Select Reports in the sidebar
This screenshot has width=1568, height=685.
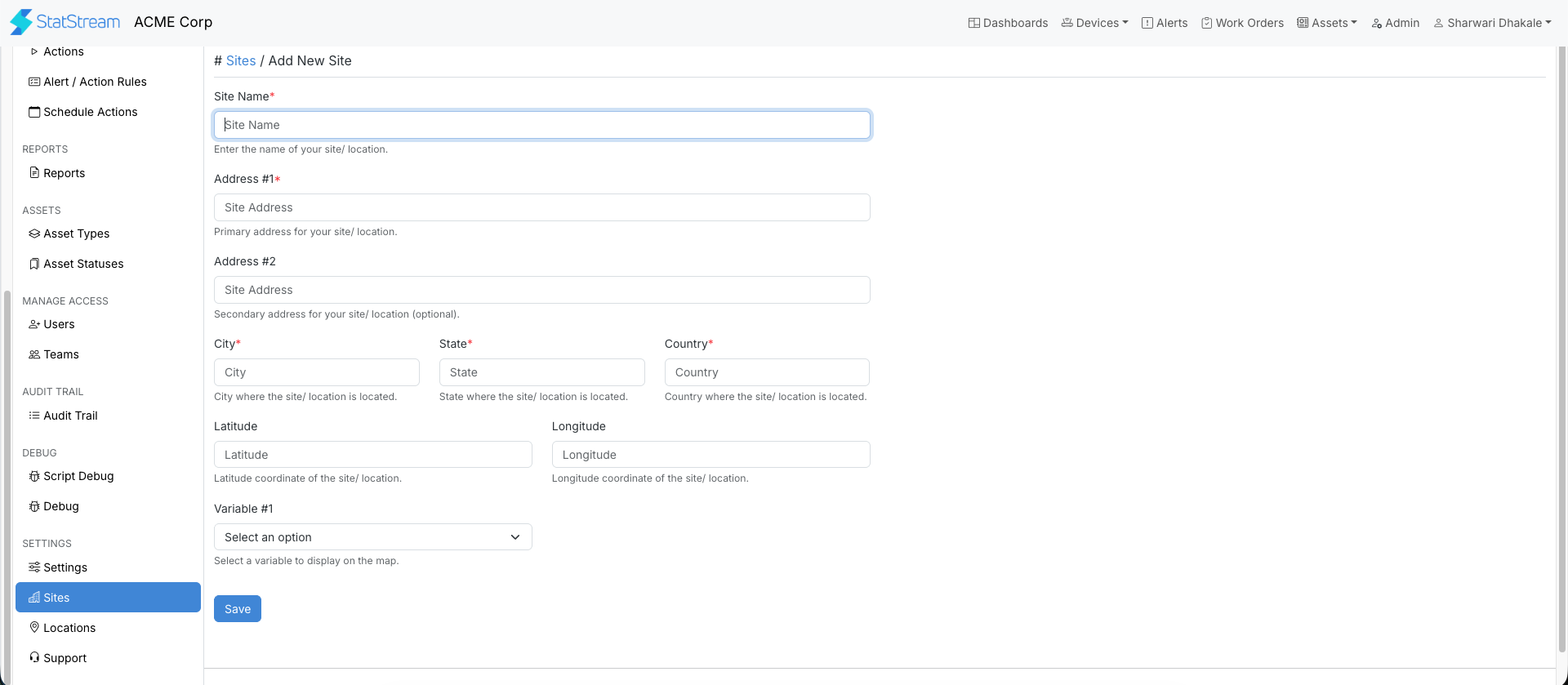(108, 173)
